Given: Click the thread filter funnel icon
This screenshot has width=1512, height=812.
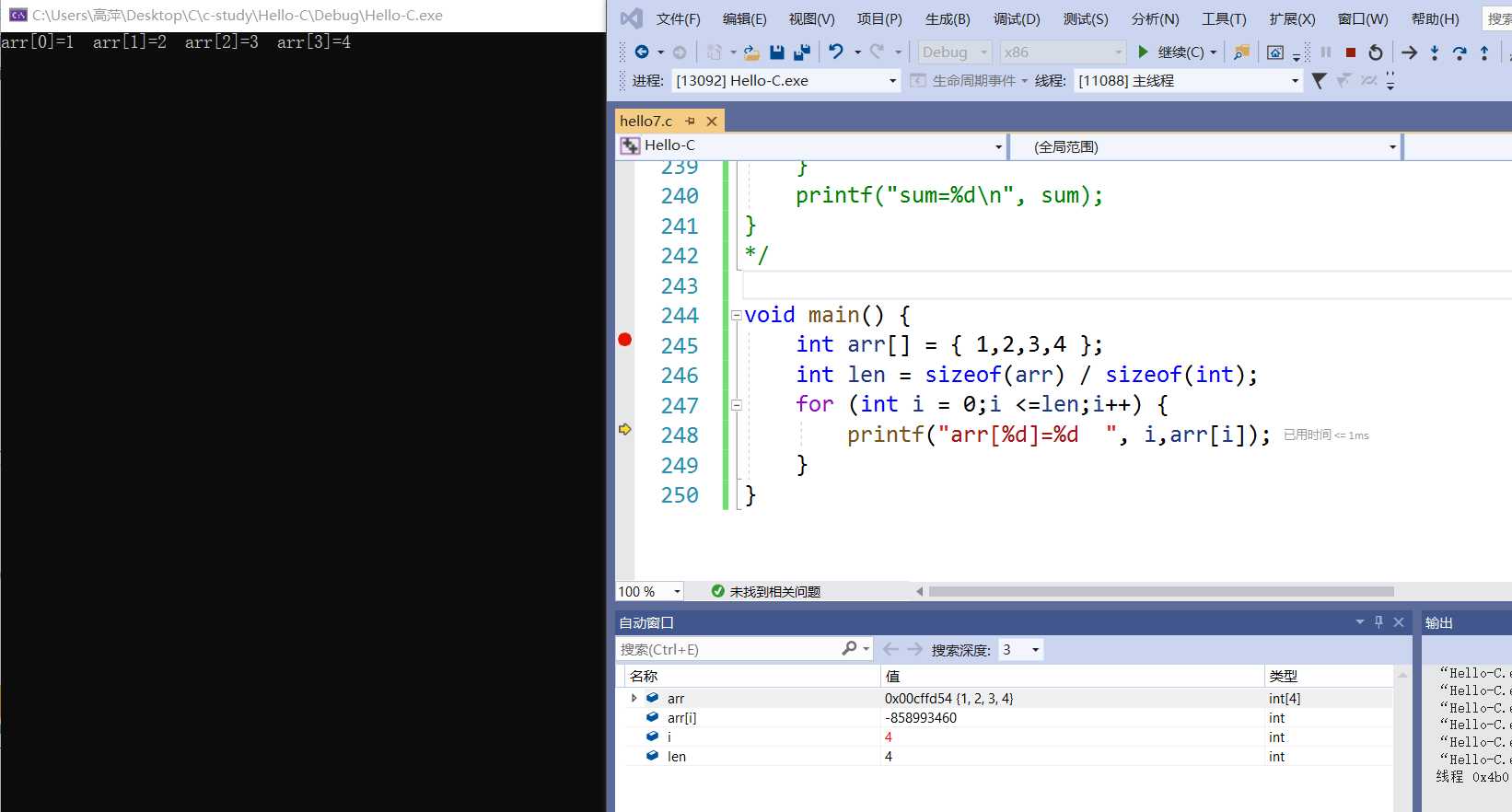Looking at the screenshot, I should click(1319, 81).
